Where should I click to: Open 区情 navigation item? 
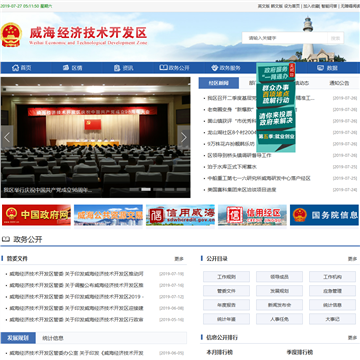coord(72,68)
